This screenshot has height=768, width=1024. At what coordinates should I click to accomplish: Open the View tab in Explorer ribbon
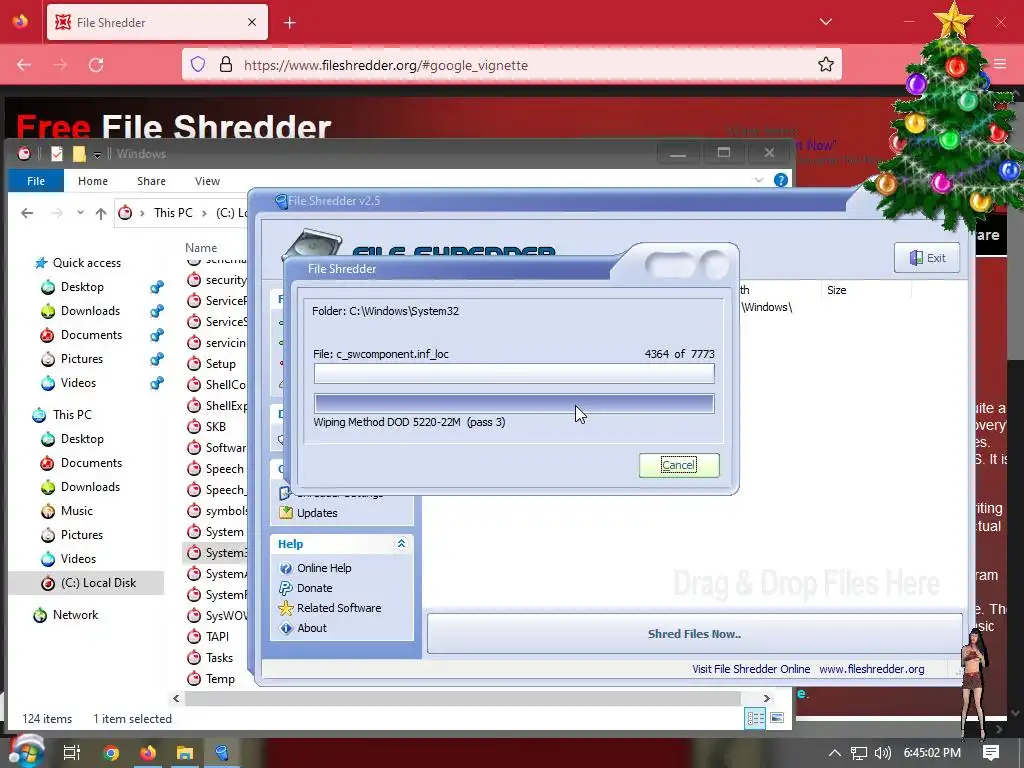(x=207, y=181)
